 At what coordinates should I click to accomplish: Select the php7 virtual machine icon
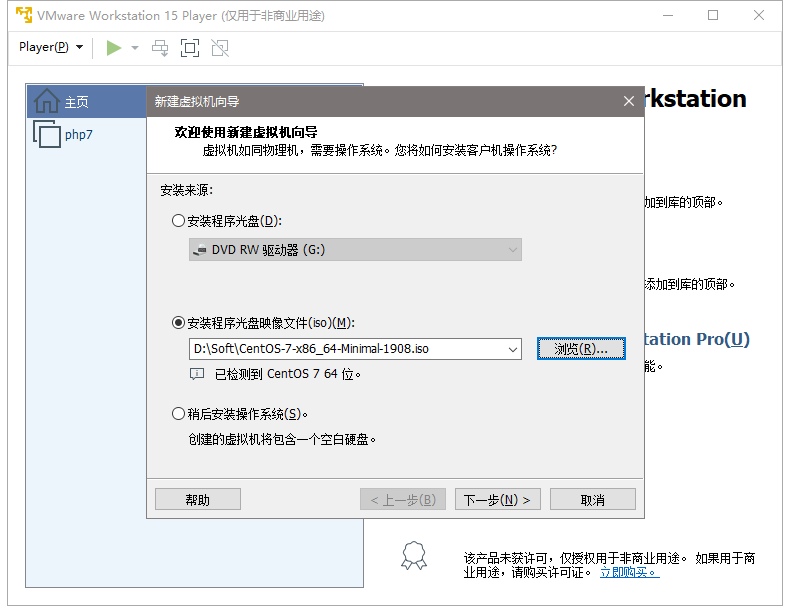tap(47, 134)
